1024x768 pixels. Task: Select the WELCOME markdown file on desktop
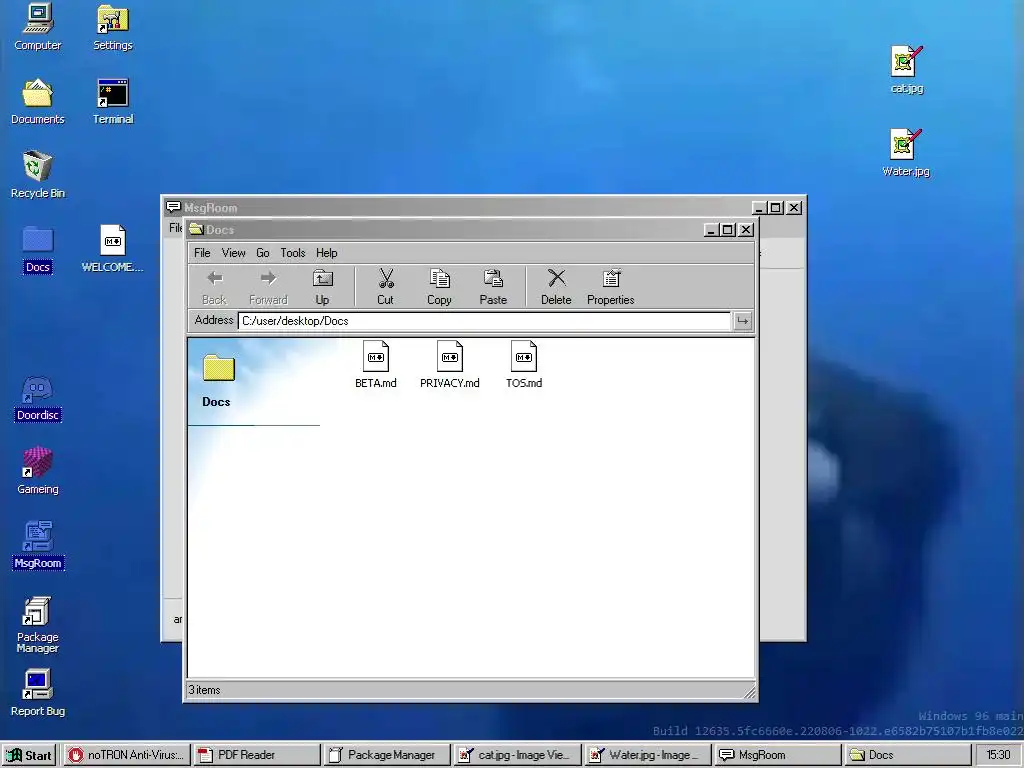[x=112, y=249]
